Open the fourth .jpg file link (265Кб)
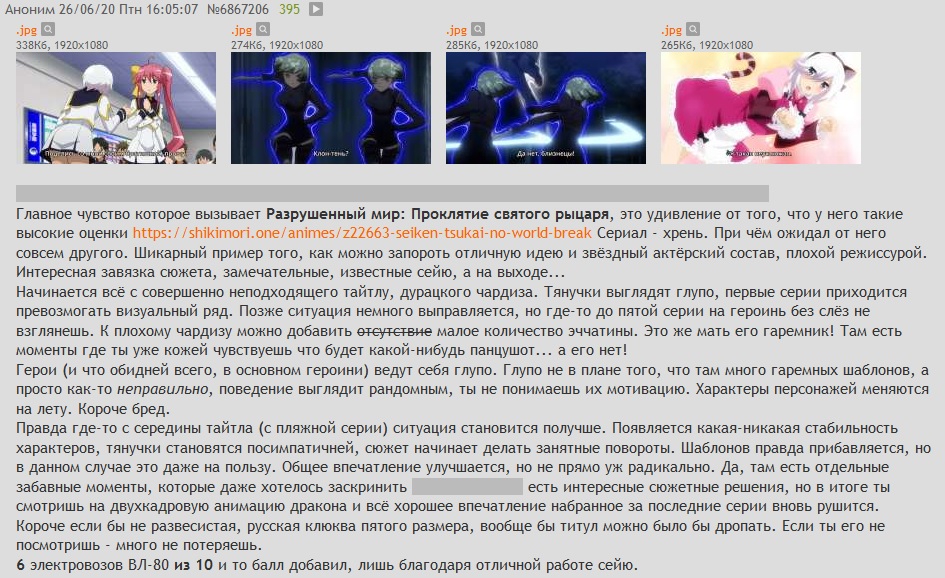The height and width of the screenshot is (578, 945). 671,30
